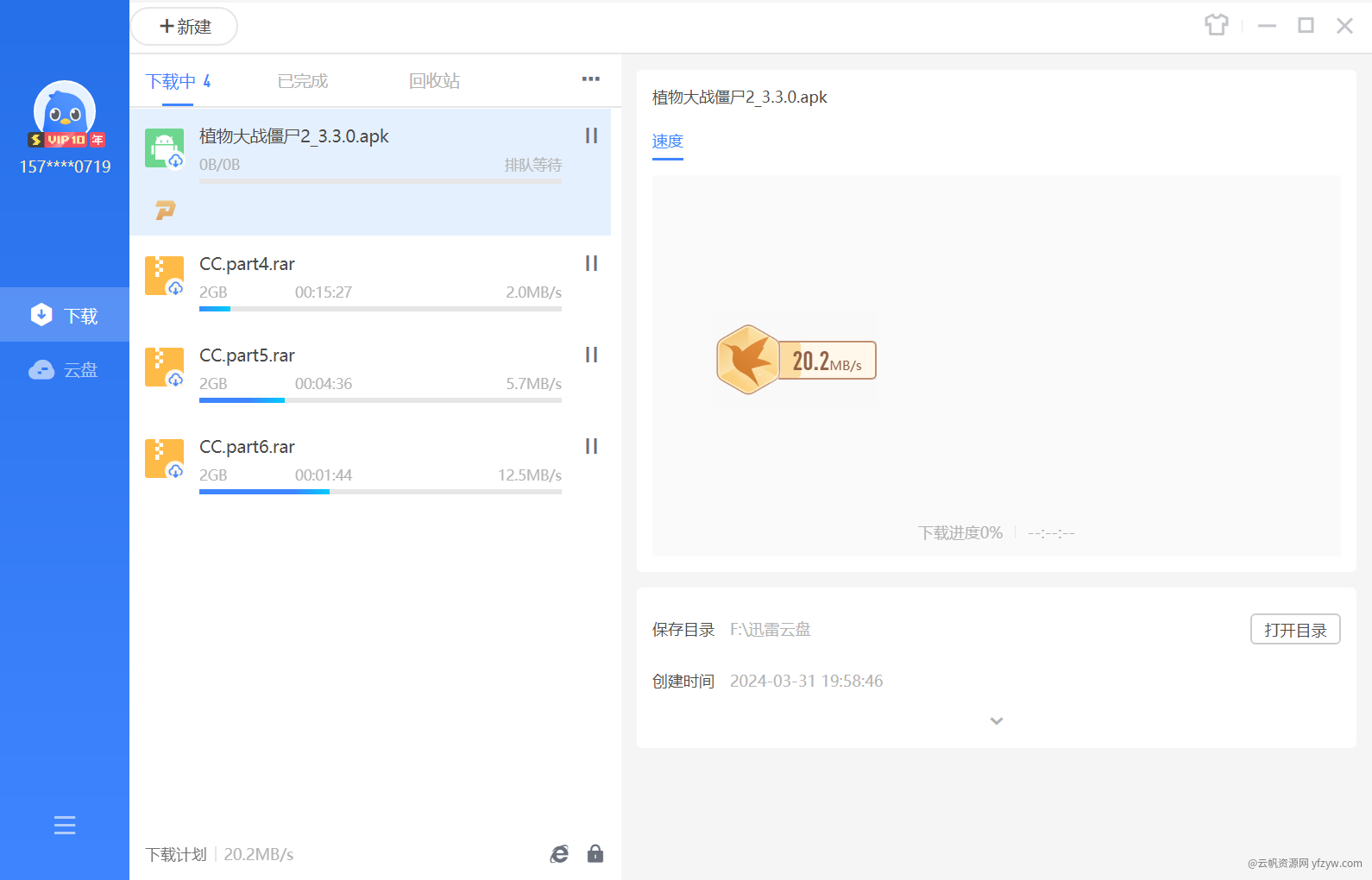The width and height of the screenshot is (1372, 880).
Task: Click the CC.part4.rar archive icon
Action: 164,276
